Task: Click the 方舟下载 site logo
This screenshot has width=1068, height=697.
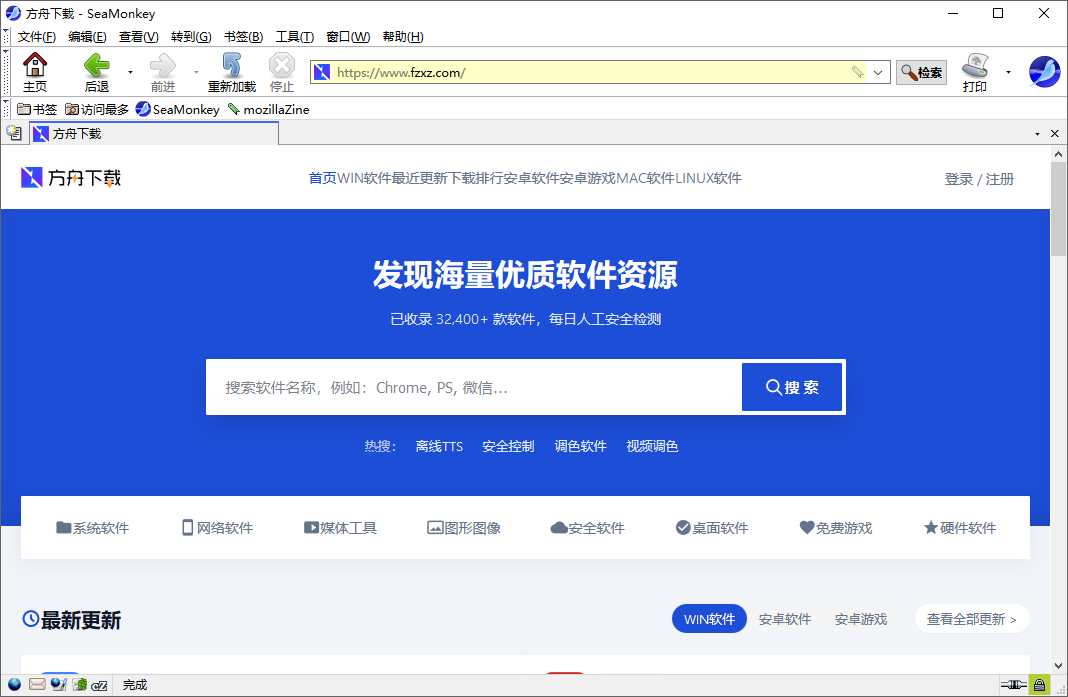Action: [71, 178]
